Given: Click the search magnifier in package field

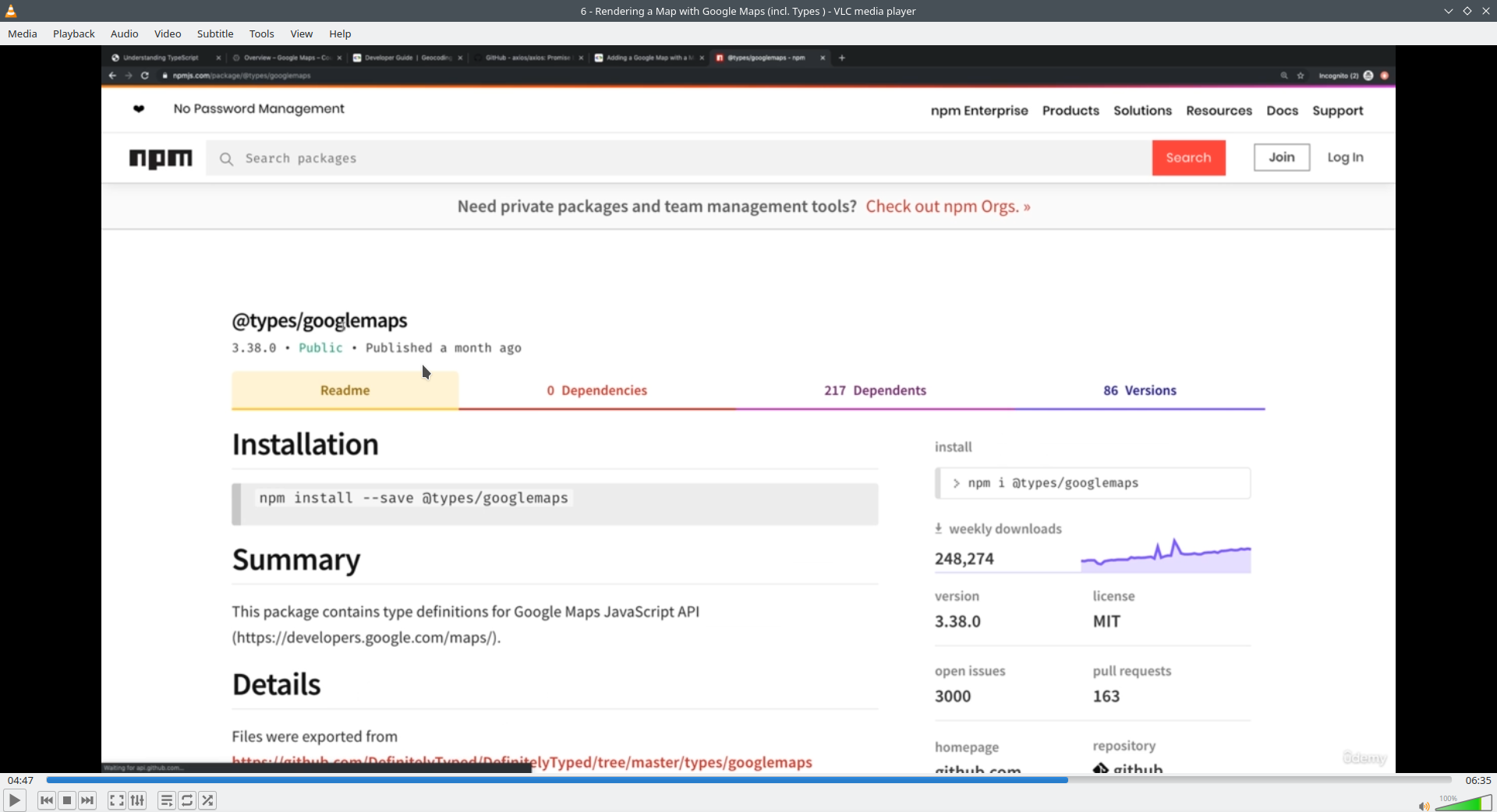Looking at the screenshot, I should (227, 159).
